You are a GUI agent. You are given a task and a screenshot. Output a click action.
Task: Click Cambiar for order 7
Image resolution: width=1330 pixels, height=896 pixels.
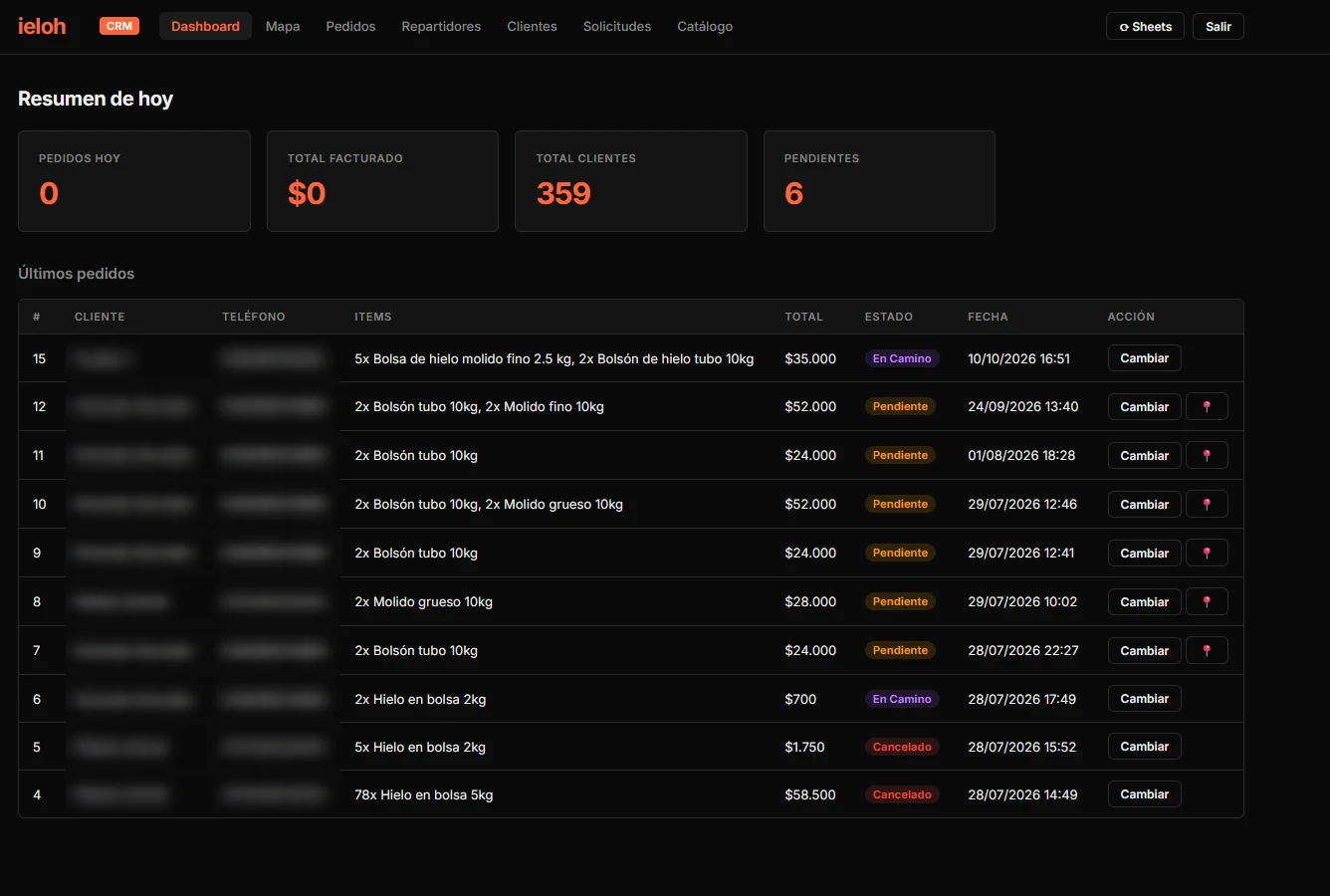(1145, 650)
